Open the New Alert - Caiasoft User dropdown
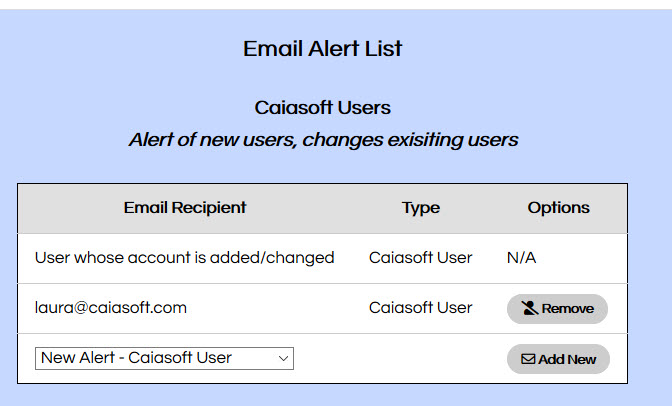Screen dimensions: 672x406 pos(164,358)
